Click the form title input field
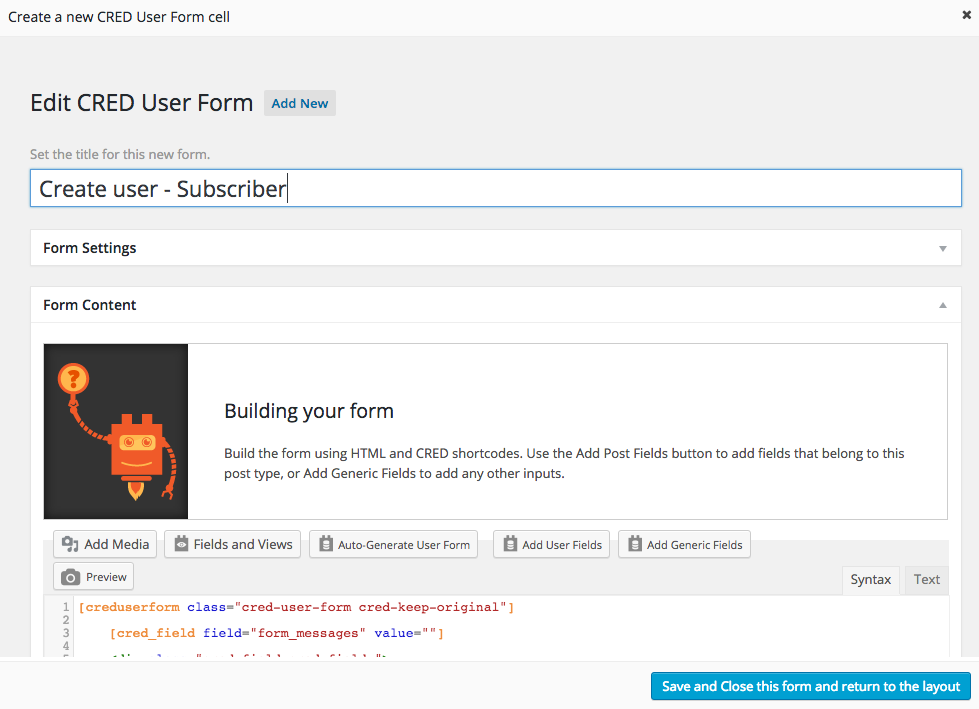The width and height of the screenshot is (979, 709). click(x=496, y=188)
